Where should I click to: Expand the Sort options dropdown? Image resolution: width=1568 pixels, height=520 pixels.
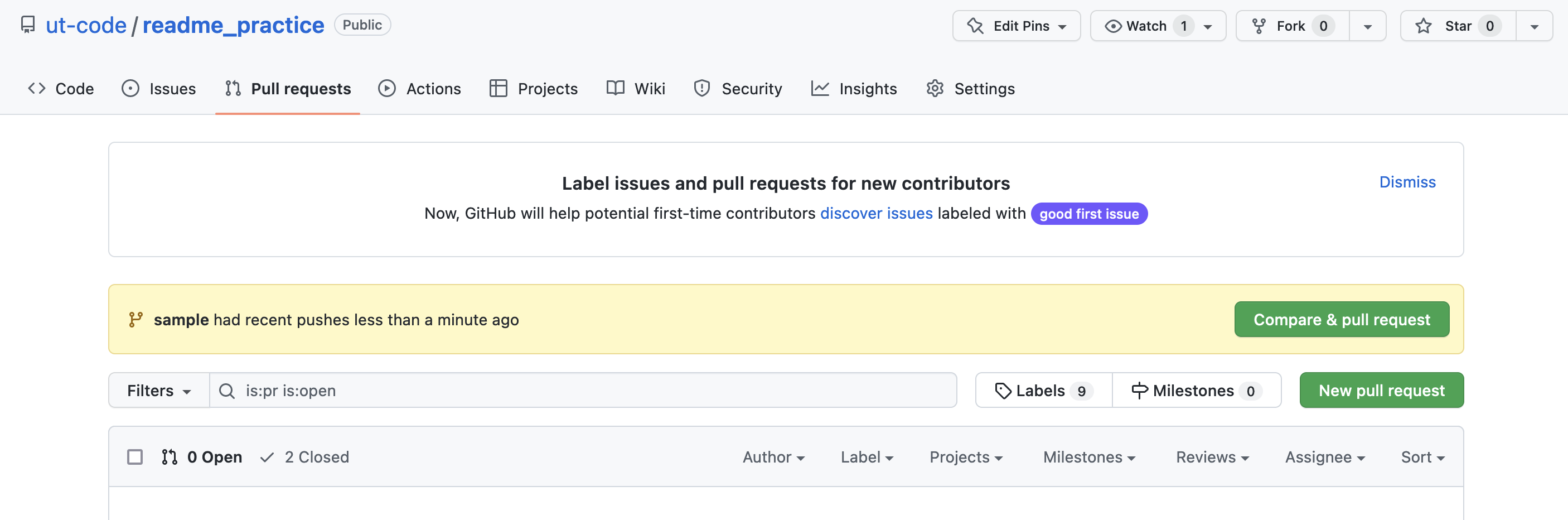click(1422, 457)
